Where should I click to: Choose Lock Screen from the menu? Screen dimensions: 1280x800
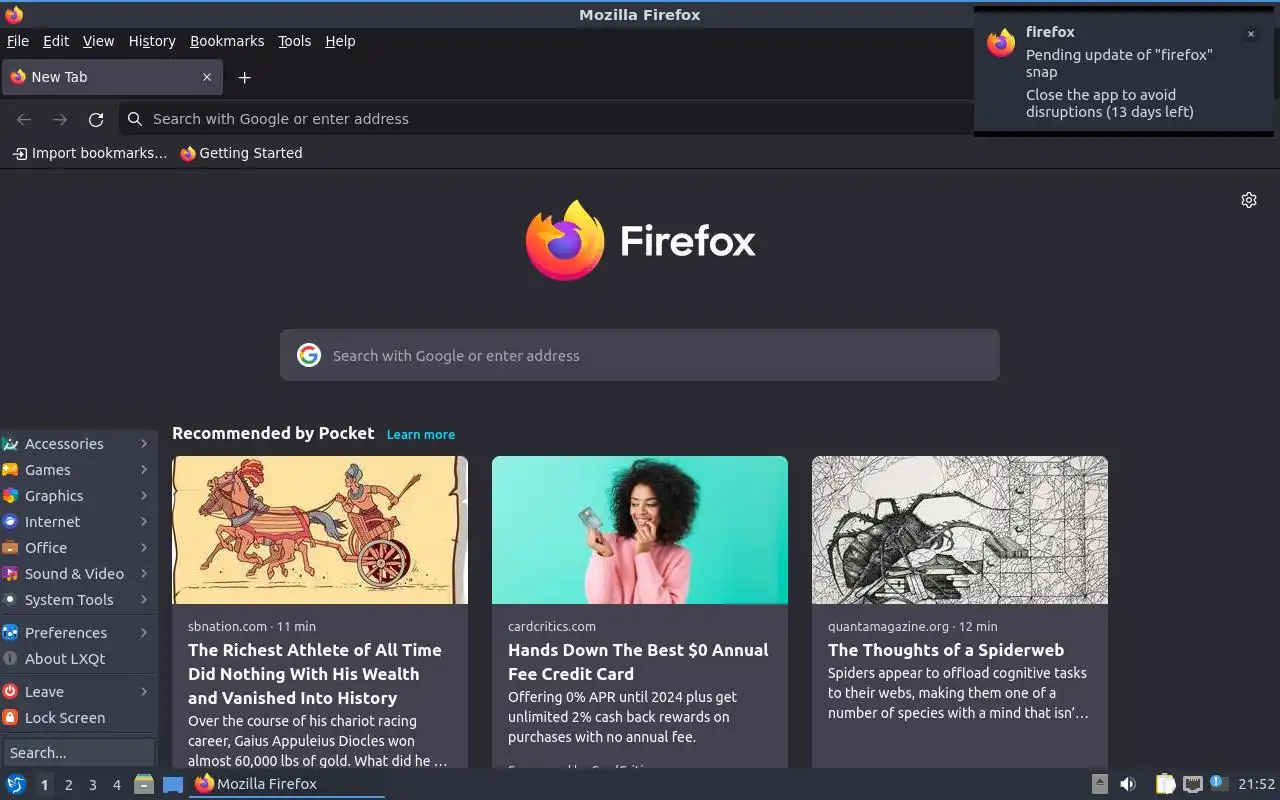(x=78, y=718)
